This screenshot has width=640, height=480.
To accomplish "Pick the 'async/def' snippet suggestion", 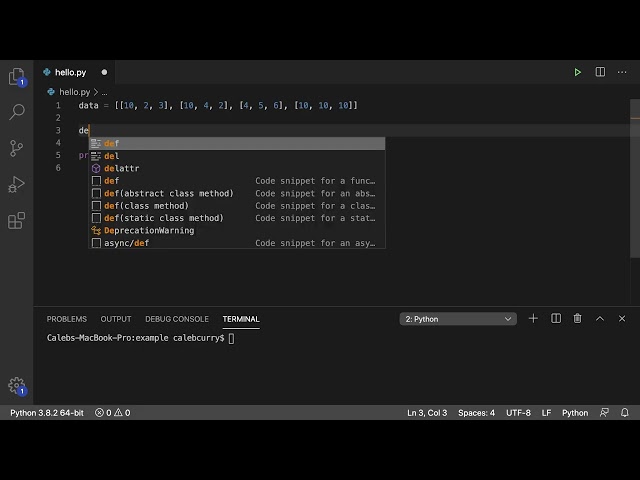I will pos(237,243).
